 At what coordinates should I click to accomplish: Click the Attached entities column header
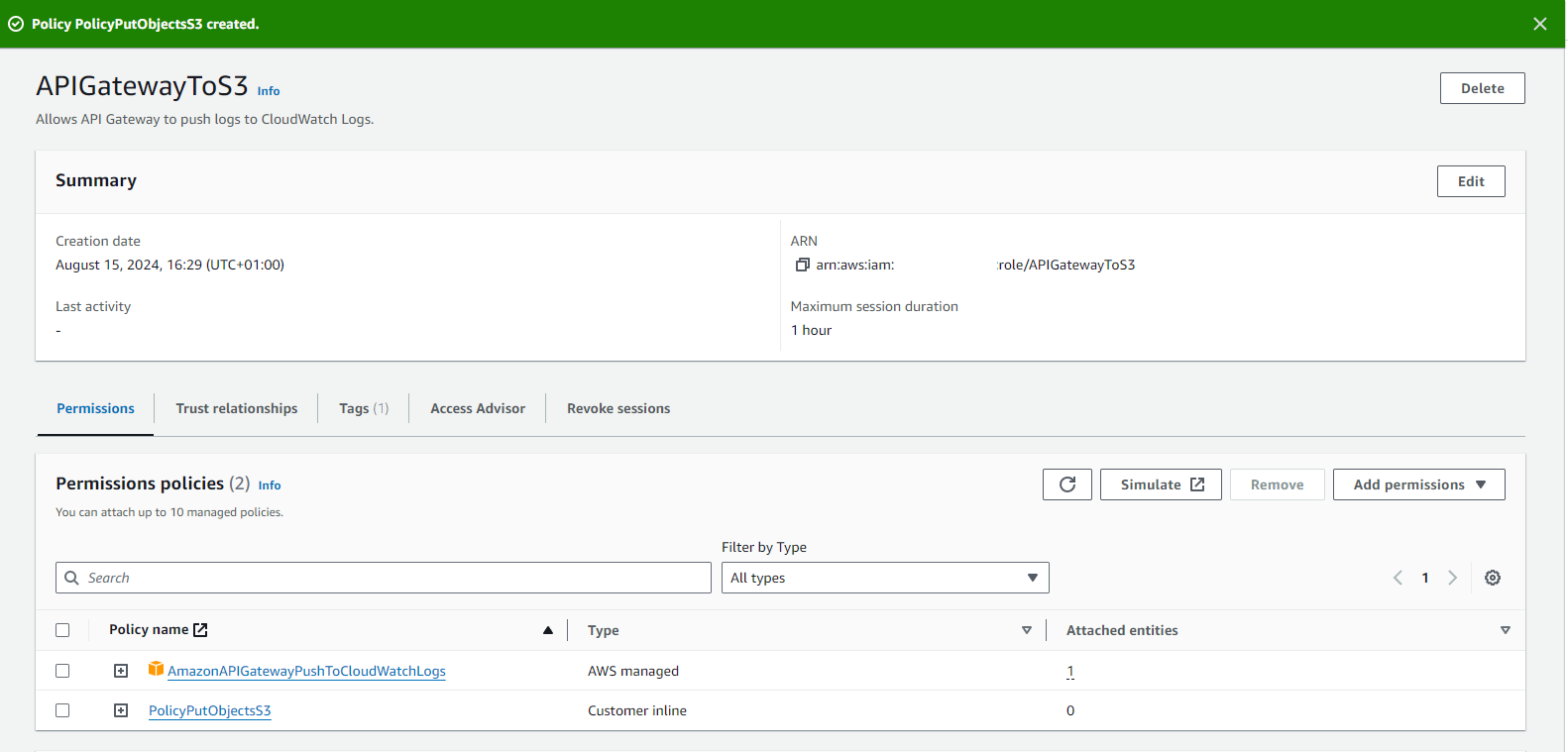coord(1122,630)
